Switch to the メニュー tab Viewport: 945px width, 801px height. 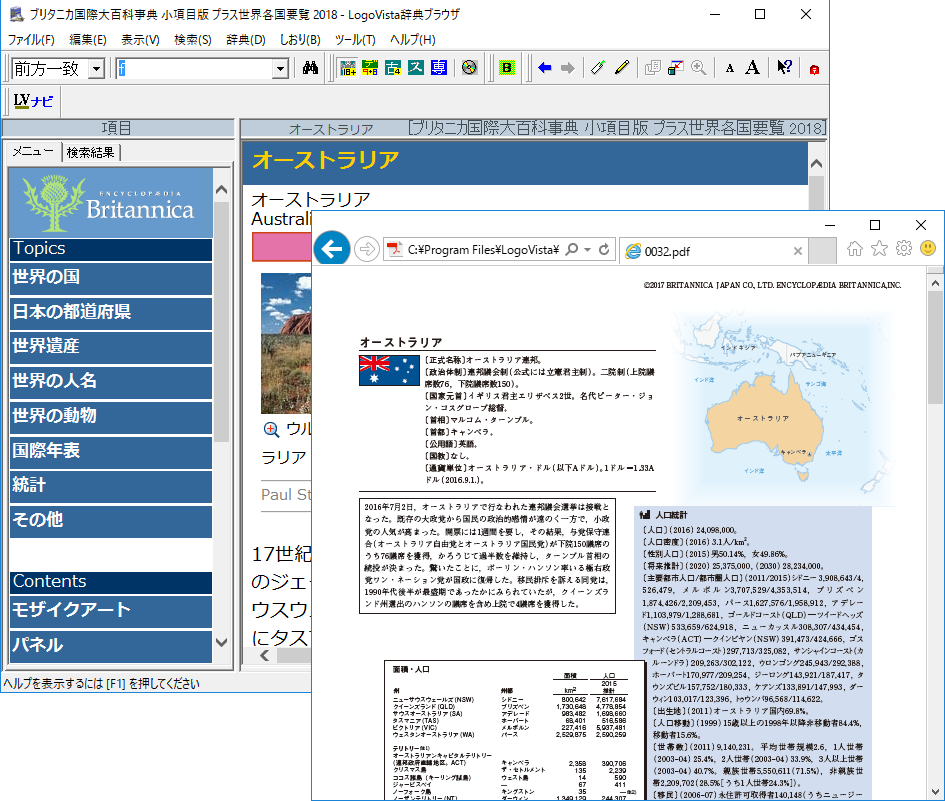(x=34, y=152)
